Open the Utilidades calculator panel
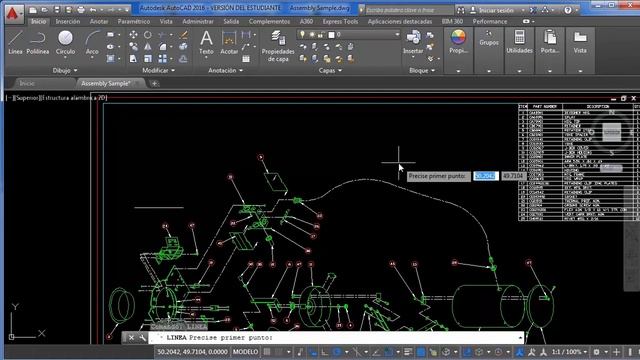640x360 pixels. (519, 42)
